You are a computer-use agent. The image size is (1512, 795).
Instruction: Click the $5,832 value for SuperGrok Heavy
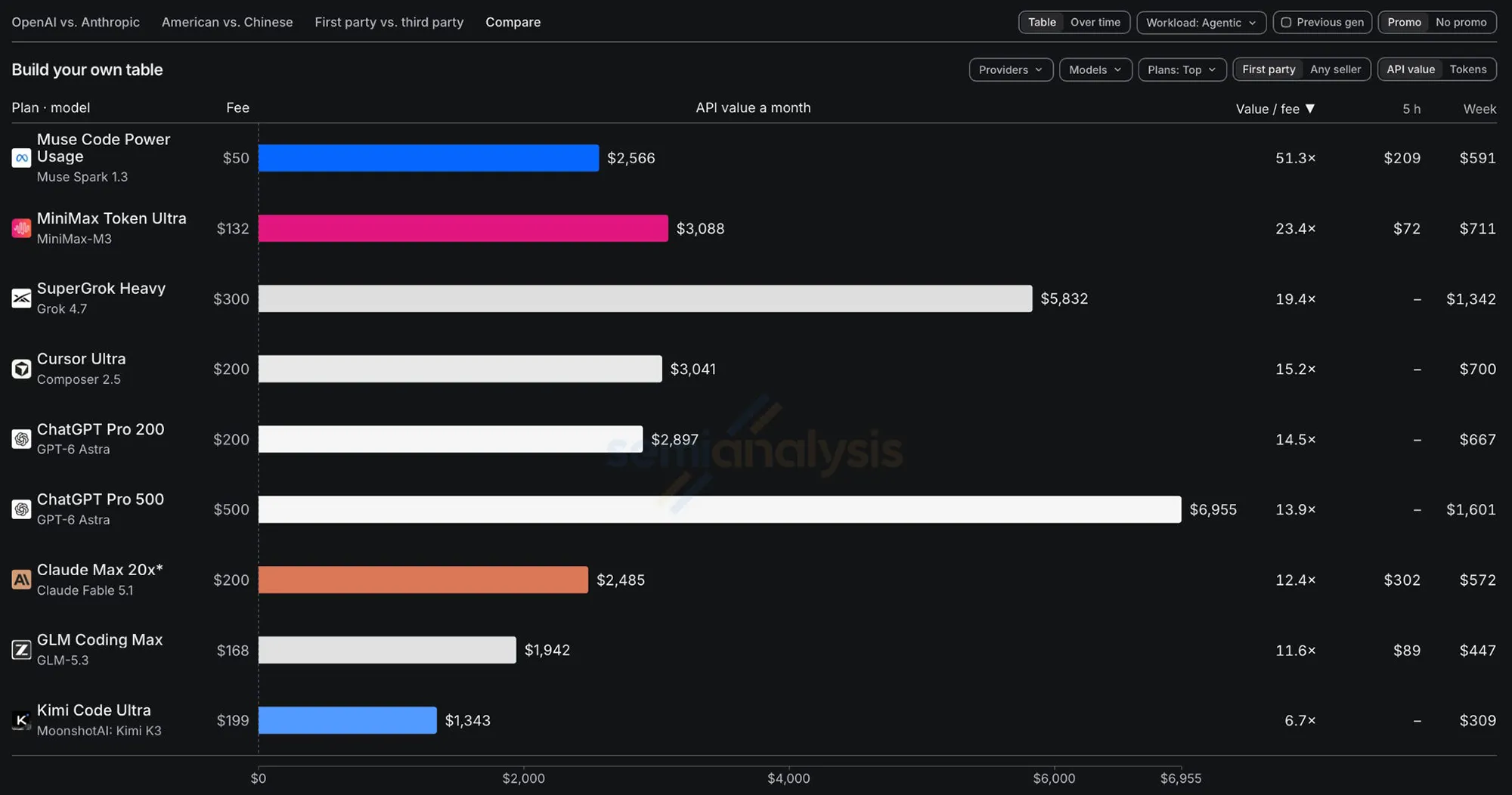1064,299
